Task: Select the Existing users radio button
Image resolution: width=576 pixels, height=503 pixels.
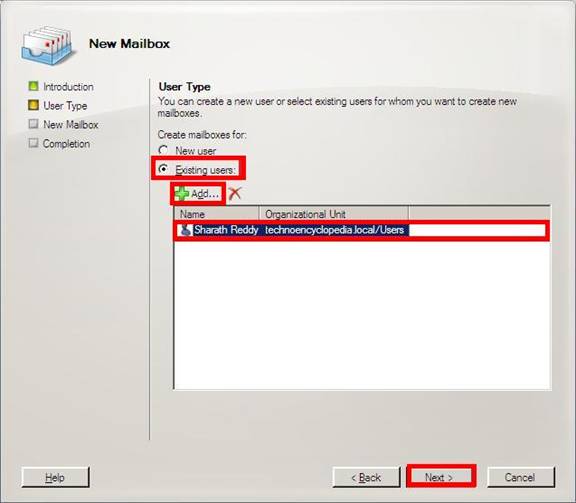Action: click(x=163, y=169)
